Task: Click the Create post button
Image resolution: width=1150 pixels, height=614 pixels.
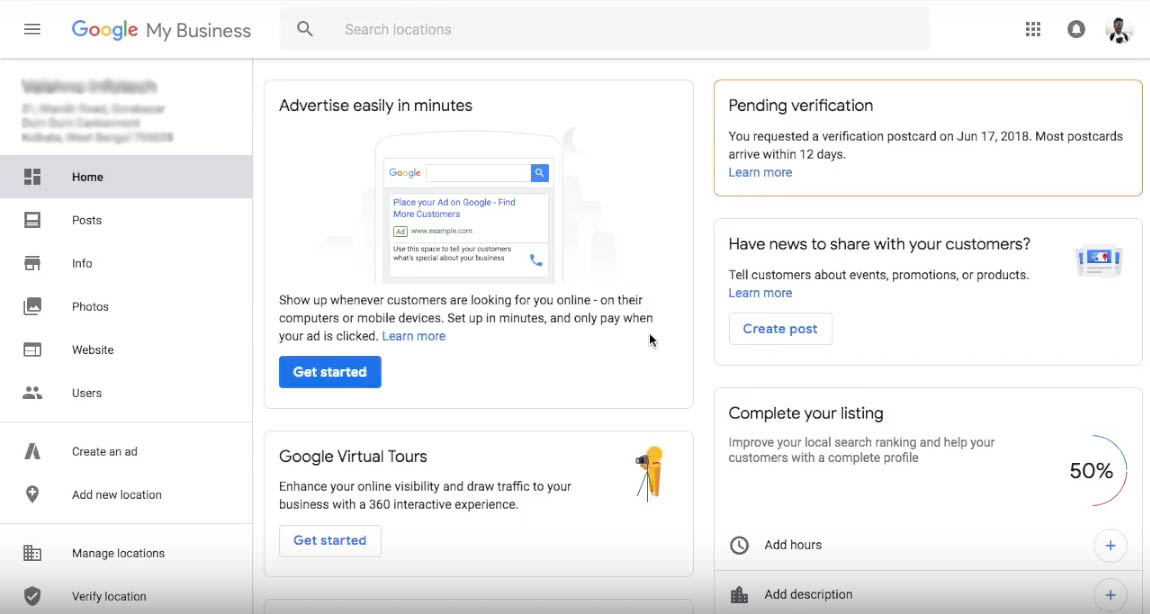Action: (780, 329)
